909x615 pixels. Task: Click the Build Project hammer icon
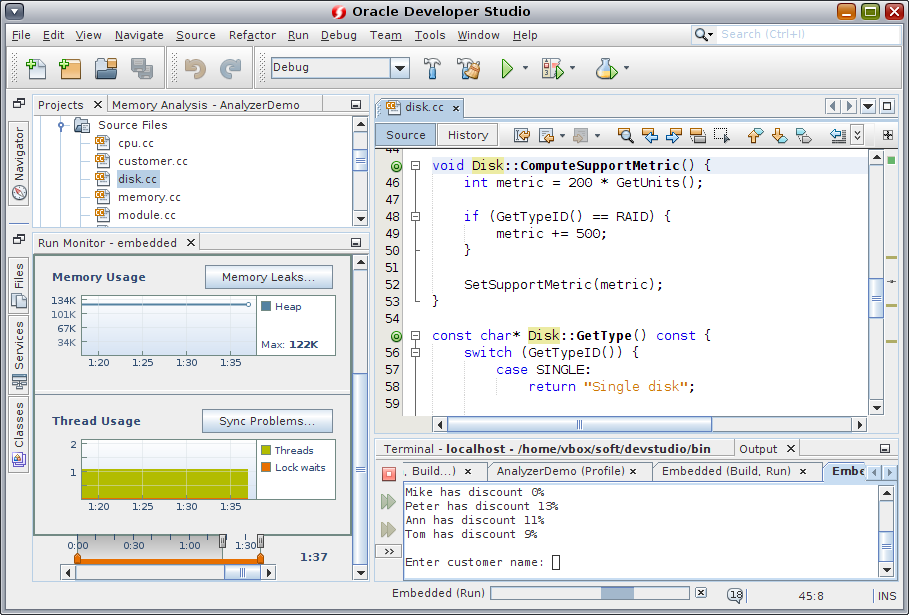tap(433, 68)
